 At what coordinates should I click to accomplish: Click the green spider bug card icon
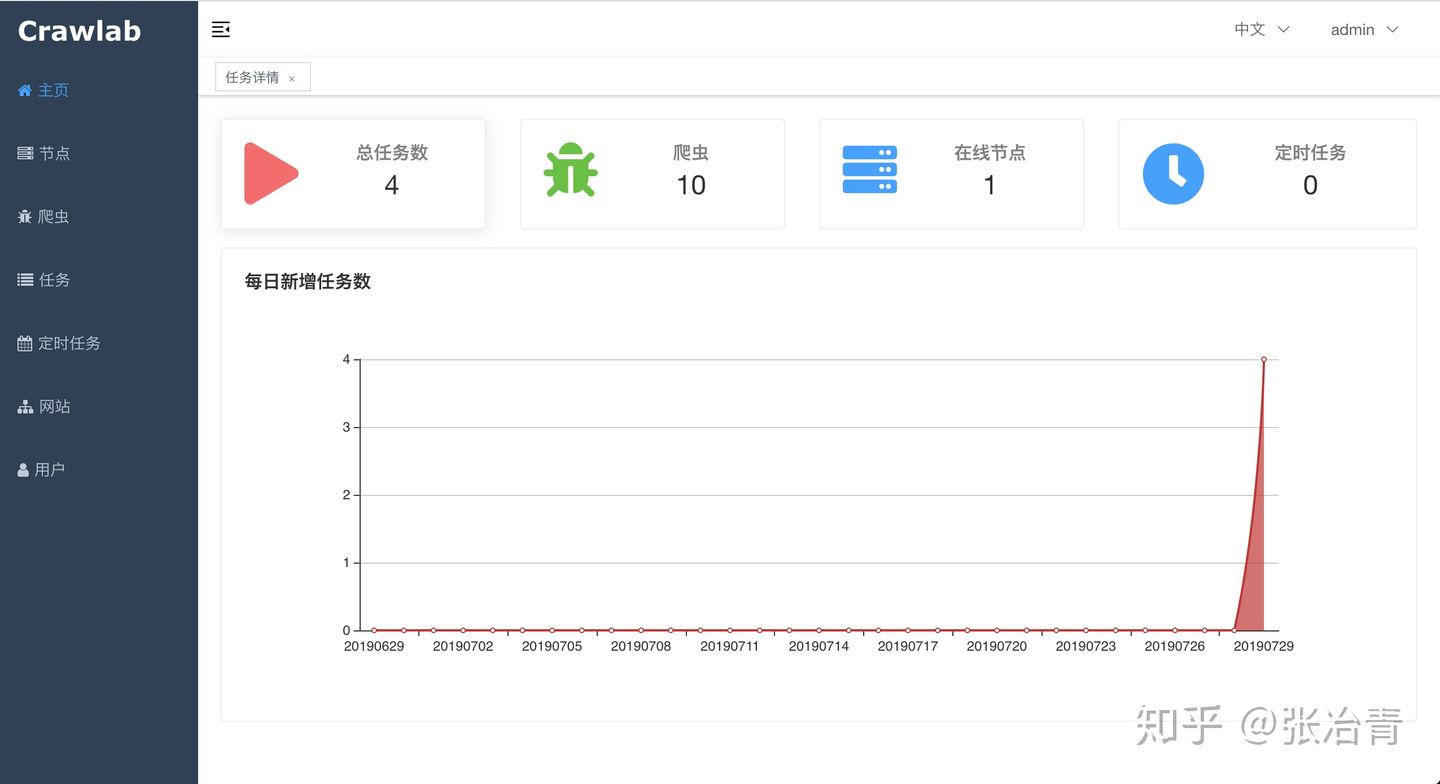click(x=570, y=170)
